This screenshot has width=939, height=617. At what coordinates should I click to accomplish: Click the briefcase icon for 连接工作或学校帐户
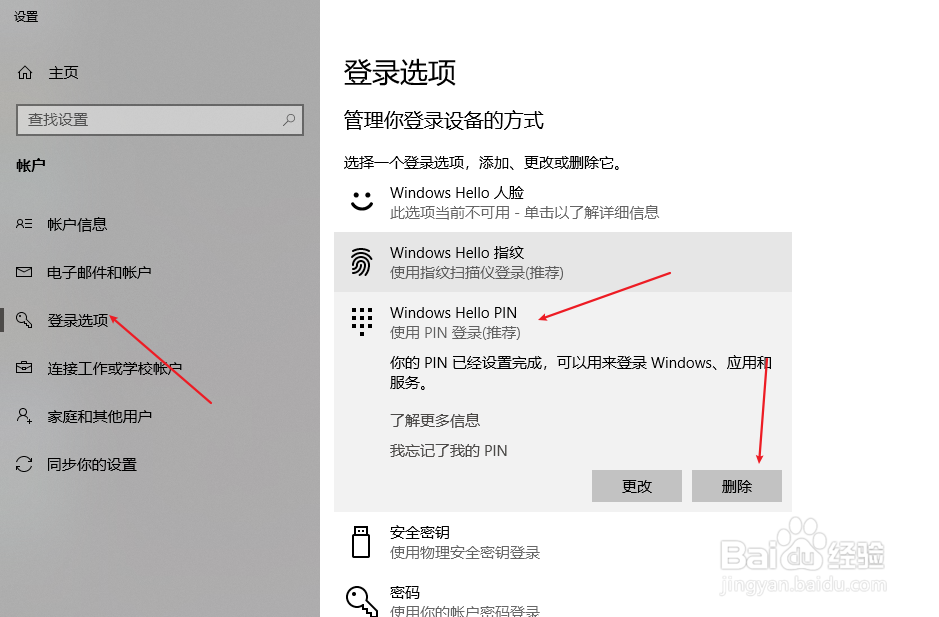24,367
